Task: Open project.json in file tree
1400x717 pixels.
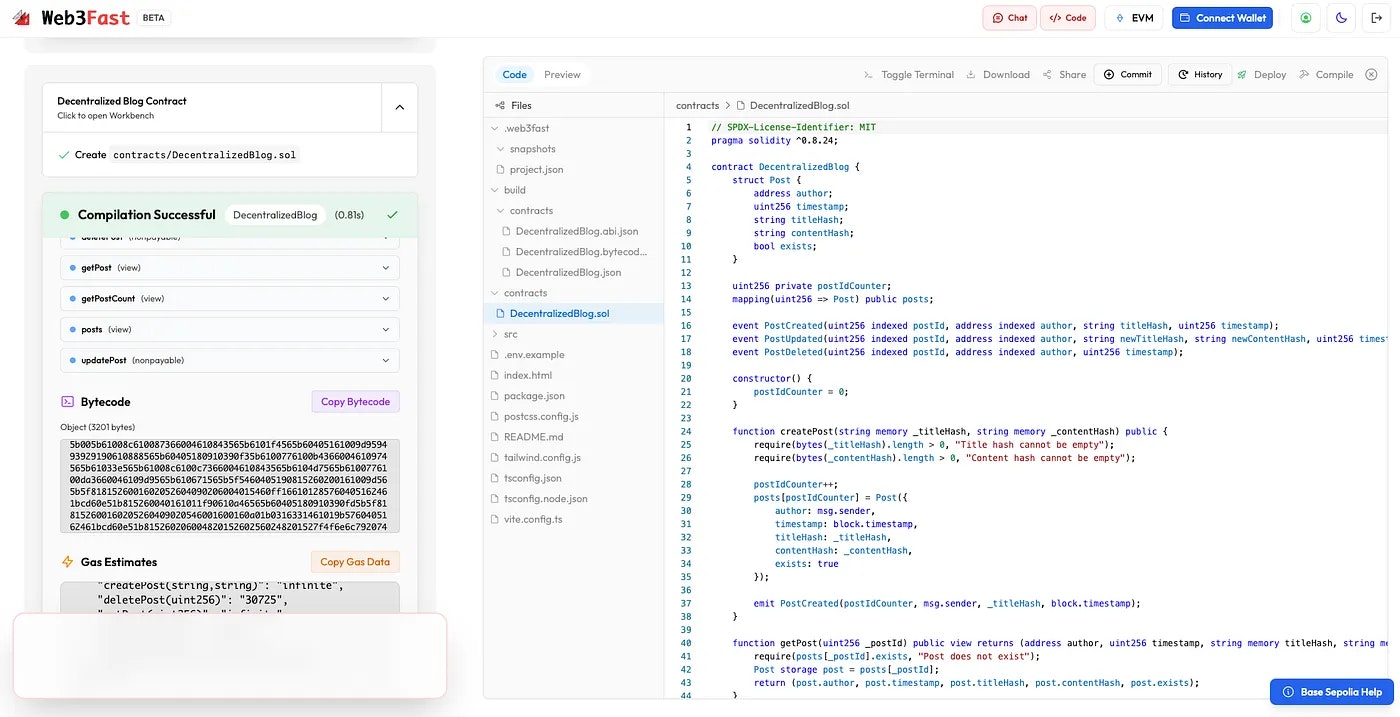Action: pyautogui.click(x=573, y=170)
